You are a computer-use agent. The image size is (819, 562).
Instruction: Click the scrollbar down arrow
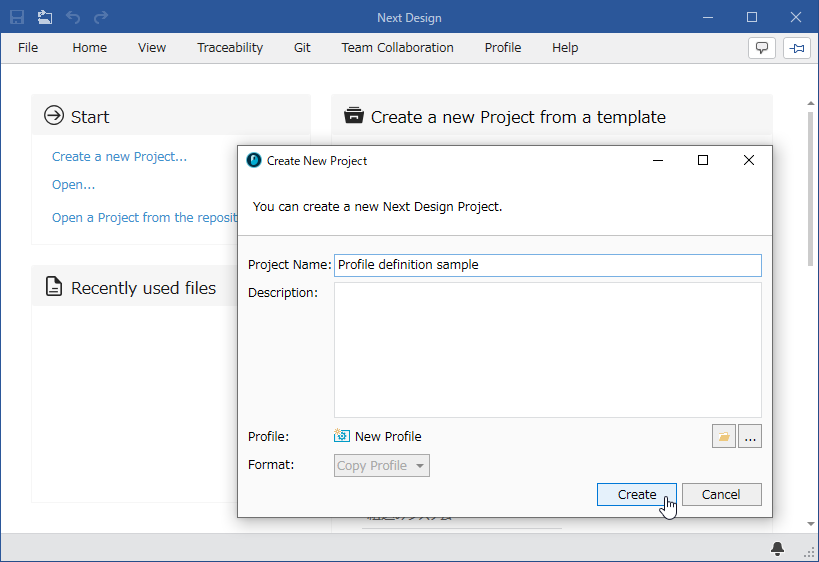tap(811, 523)
